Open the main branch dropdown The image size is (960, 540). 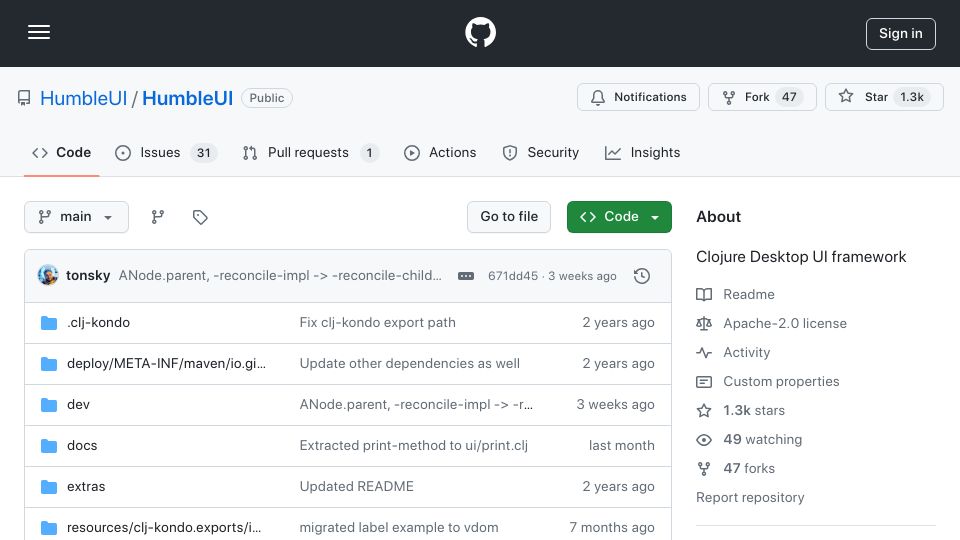pos(77,217)
